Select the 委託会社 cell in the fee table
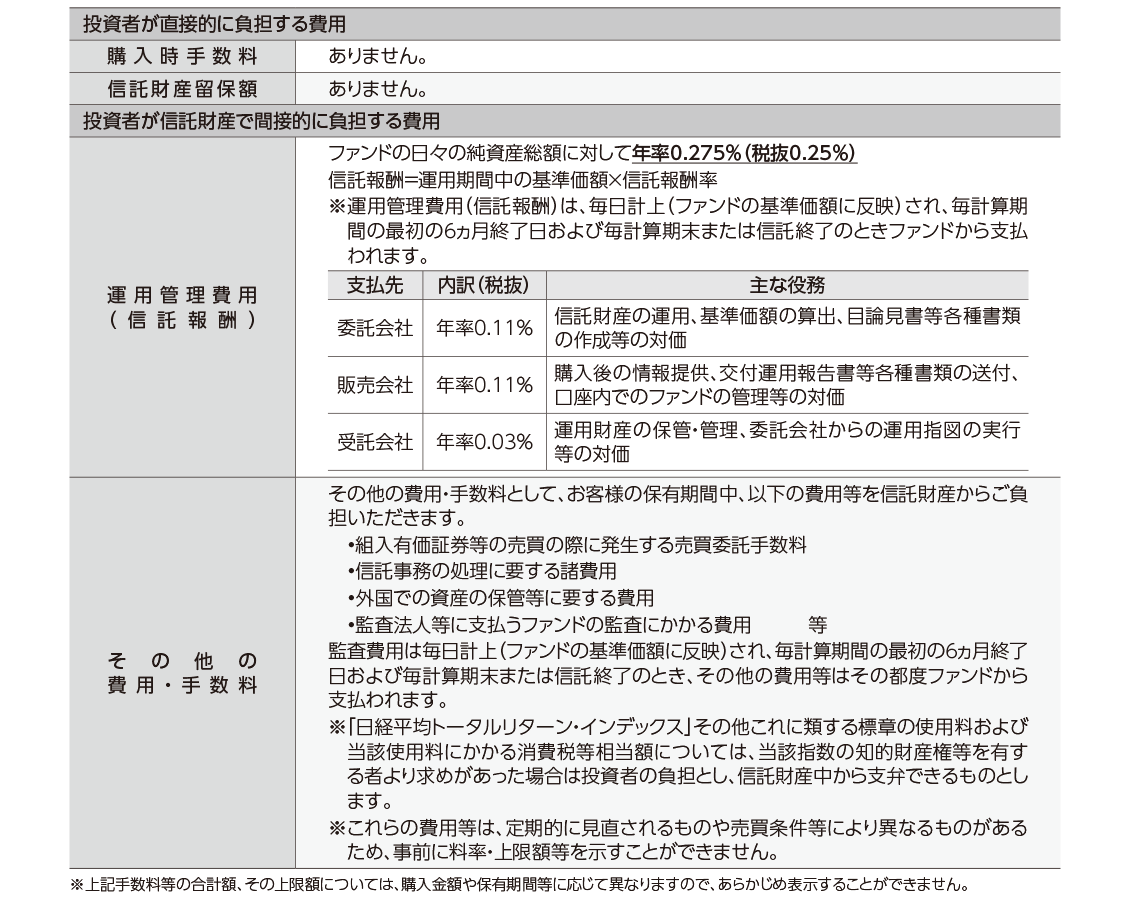 375,328
